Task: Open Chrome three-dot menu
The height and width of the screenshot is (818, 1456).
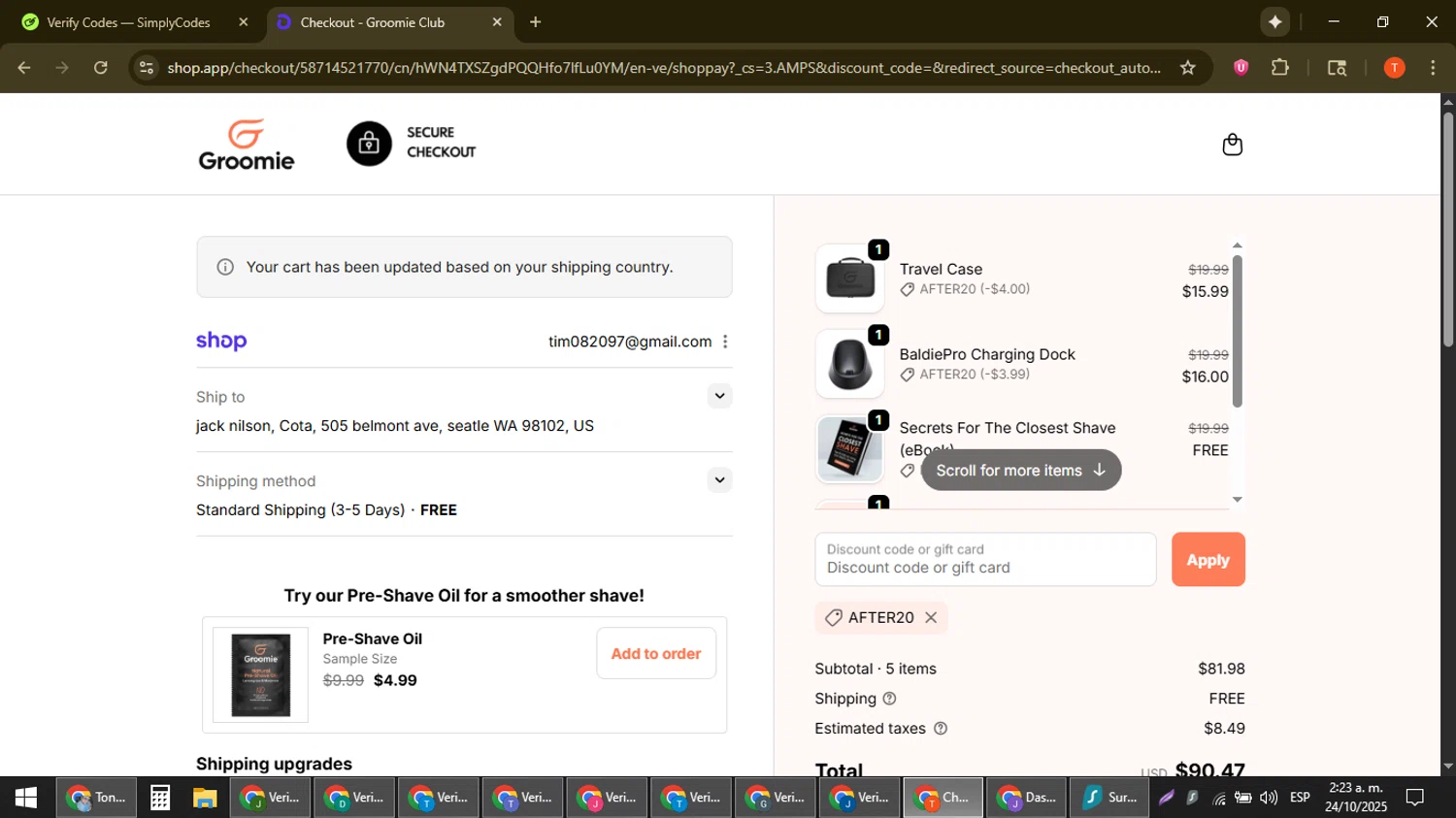Action: click(1433, 68)
